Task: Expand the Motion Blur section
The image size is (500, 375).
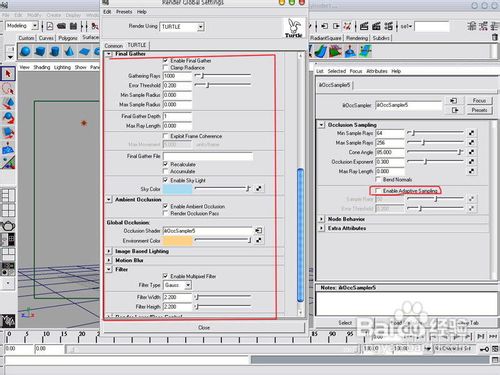Action: 109,260
